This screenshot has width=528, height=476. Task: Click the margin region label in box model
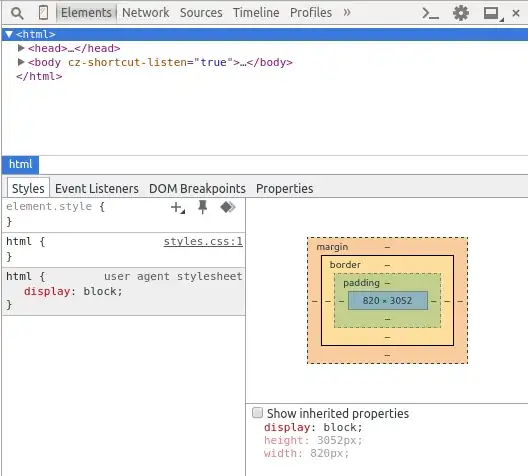[x=332, y=247]
